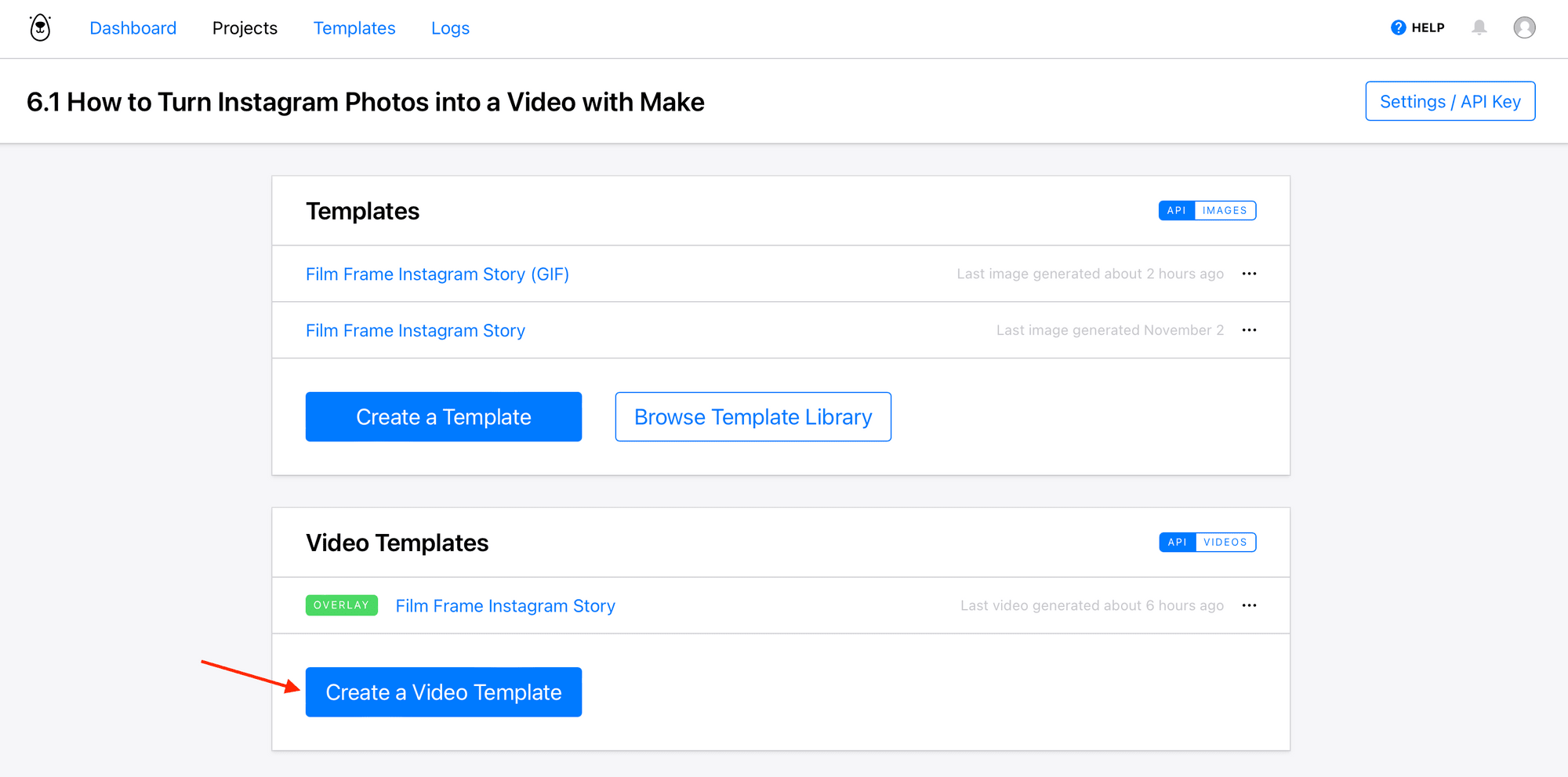Switch to the Logs tab
1568x777 pixels.
pos(450,27)
